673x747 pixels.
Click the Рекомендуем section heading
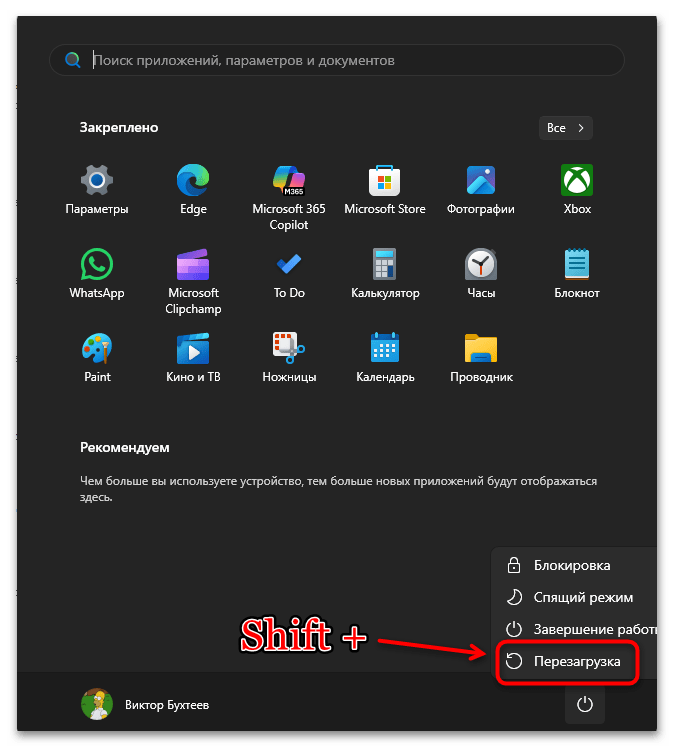pos(124,447)
